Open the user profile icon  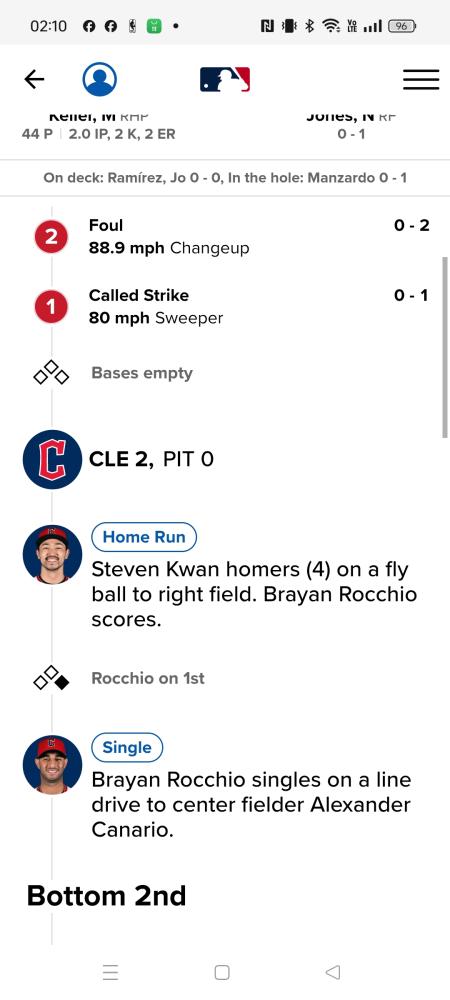coord(99,79)
